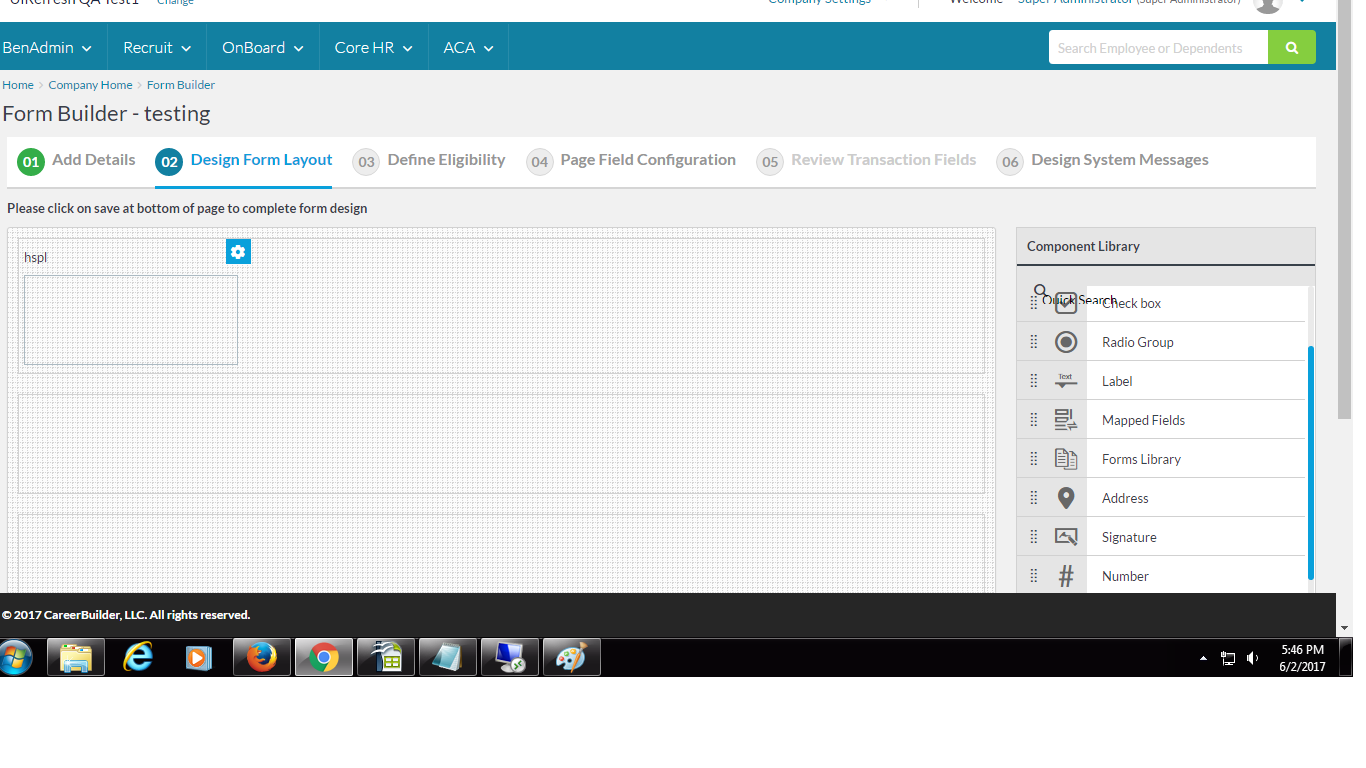Select the Label component icon
Viewport: 1366px width, 768px height.
[x=1066, y=381]
